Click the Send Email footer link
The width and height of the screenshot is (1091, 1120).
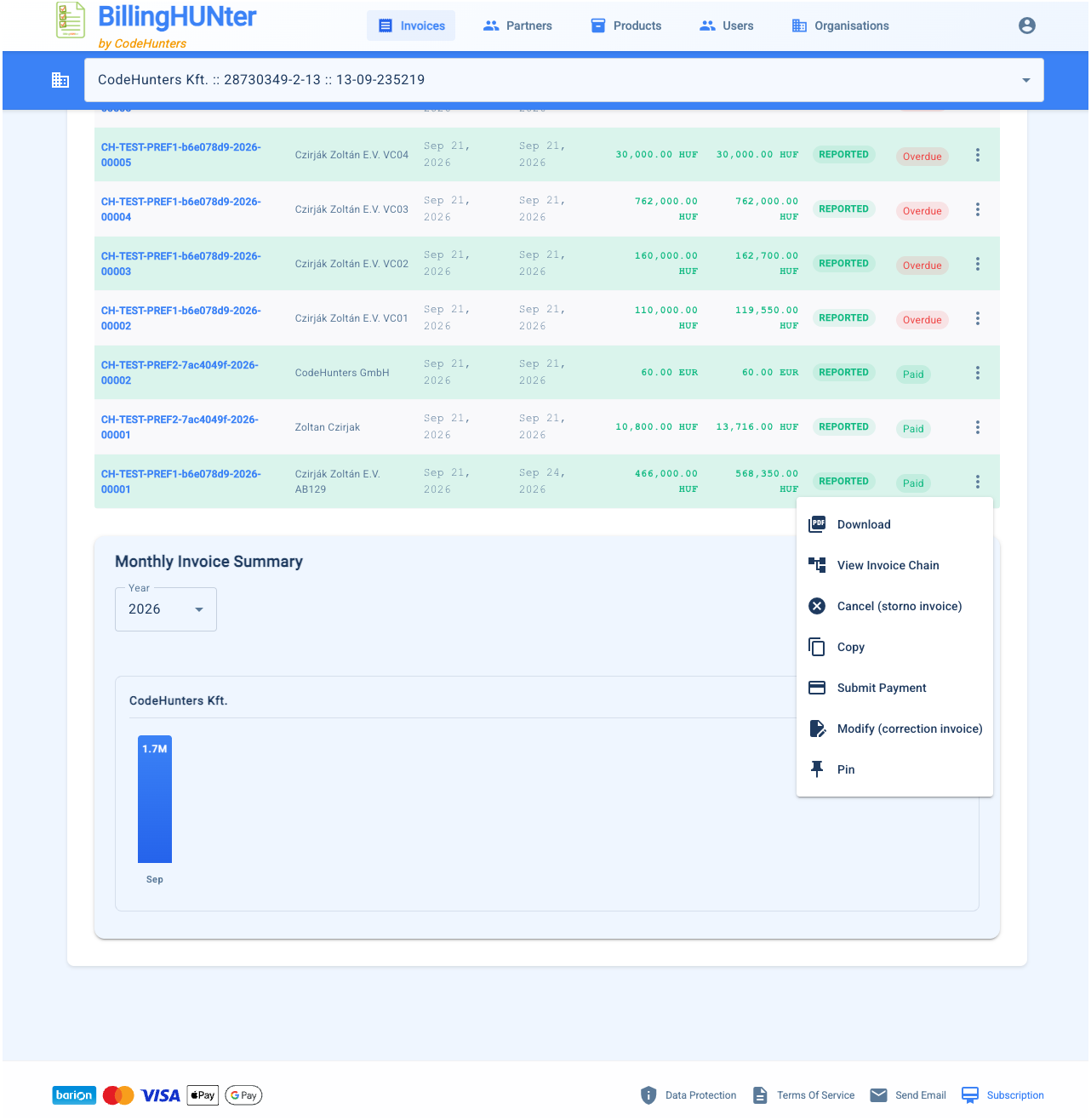tap(908, 1095)
